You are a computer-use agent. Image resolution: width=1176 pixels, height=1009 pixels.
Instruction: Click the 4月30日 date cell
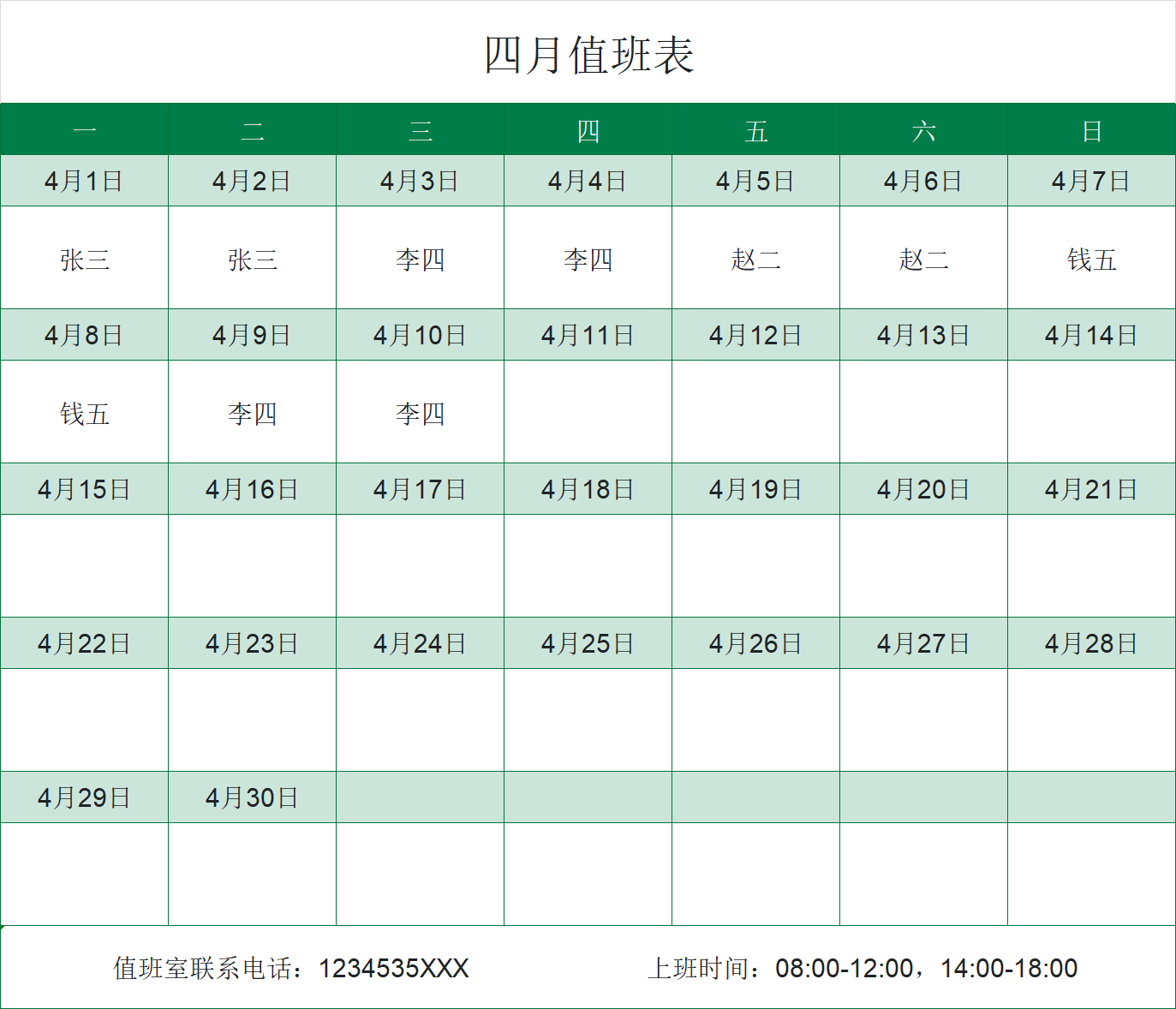(x=252, y=796)
